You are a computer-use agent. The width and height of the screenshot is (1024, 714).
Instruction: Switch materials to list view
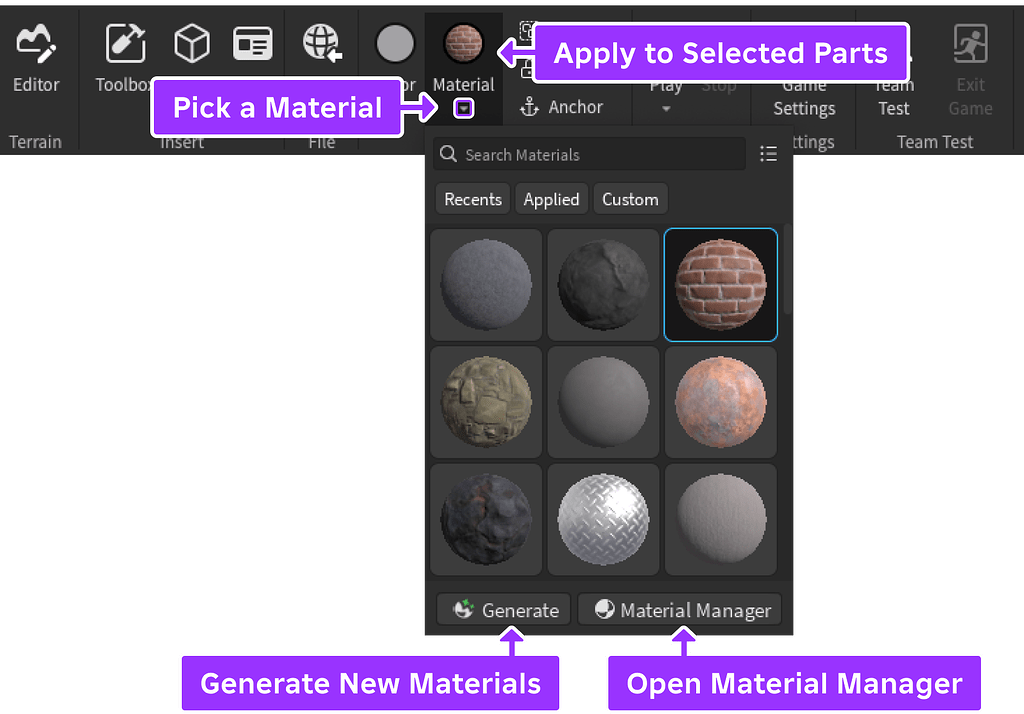pyautogui.click(x=768, y=154)
